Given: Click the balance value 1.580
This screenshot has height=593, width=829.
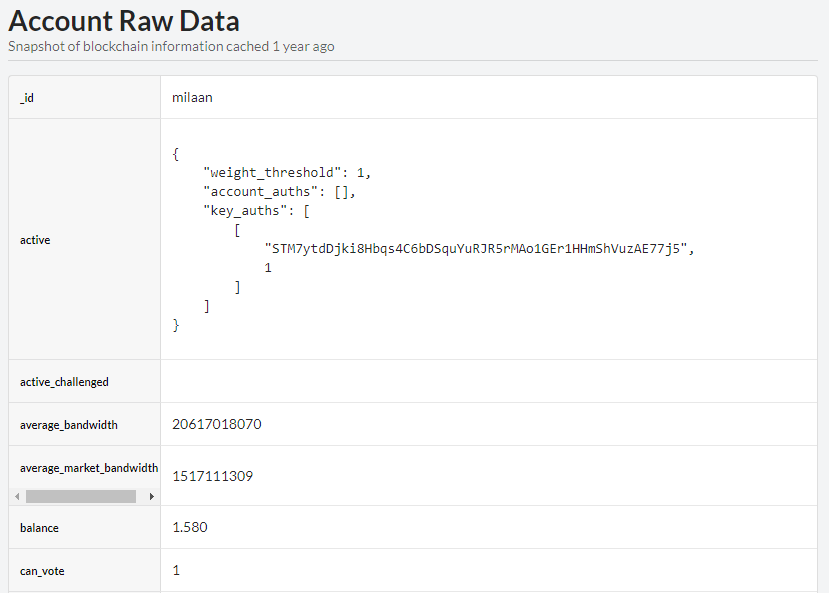Looking at the screenshot, I should click(190, 527).
